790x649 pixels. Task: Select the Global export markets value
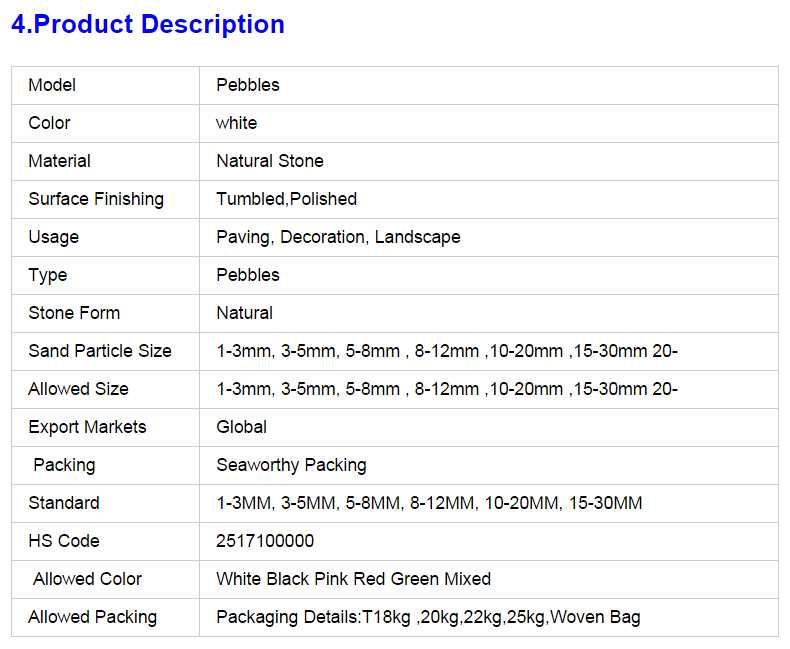coord(242,427)
